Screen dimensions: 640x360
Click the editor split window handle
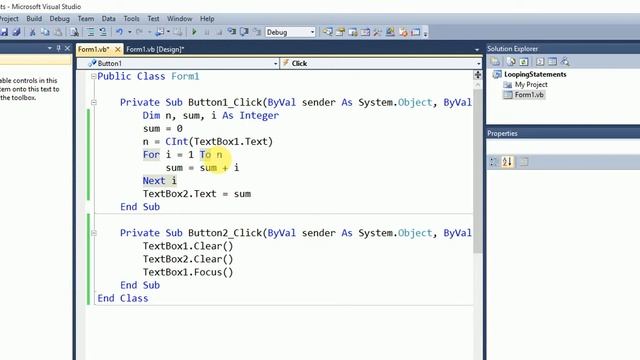(x=477, y=75)
